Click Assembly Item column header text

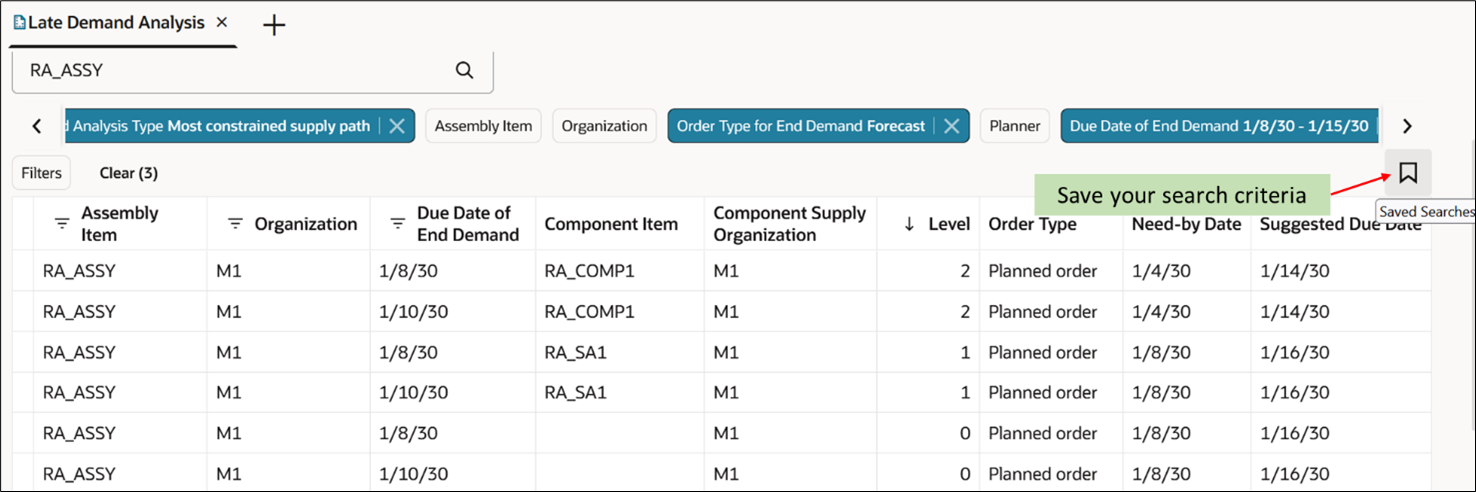tap(119, 224)
